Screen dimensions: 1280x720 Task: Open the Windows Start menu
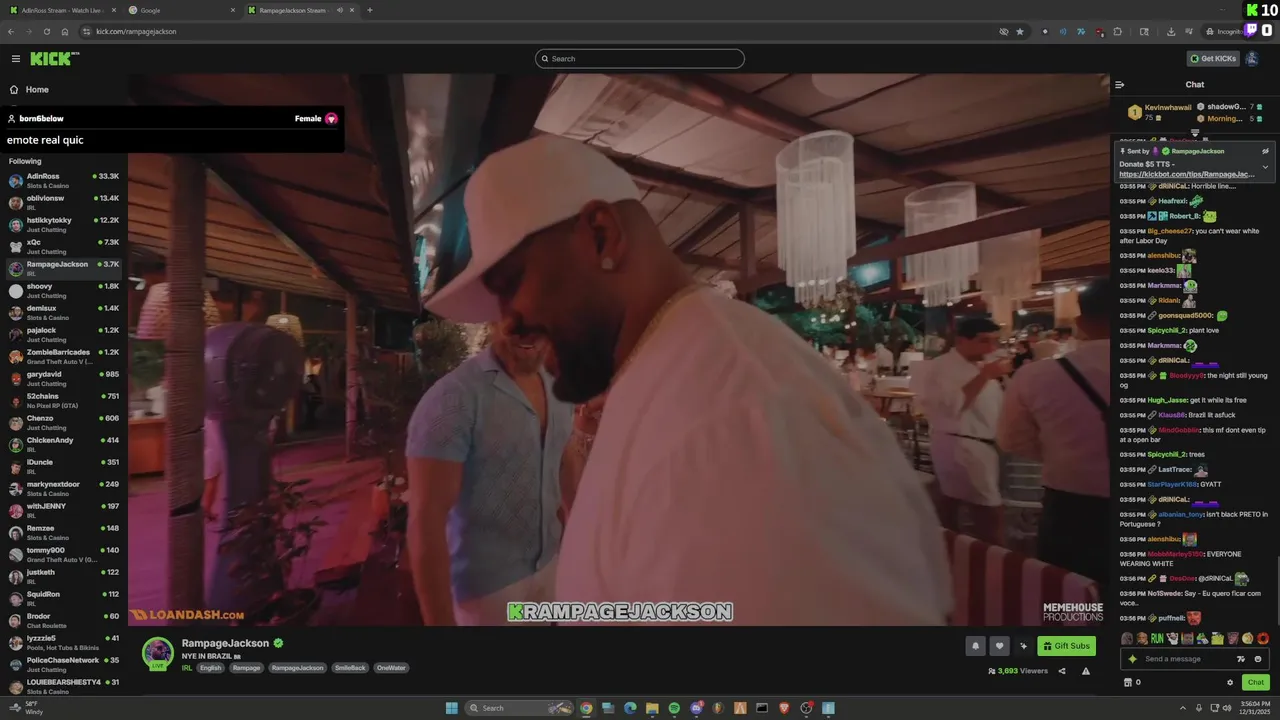pos(452,708)
